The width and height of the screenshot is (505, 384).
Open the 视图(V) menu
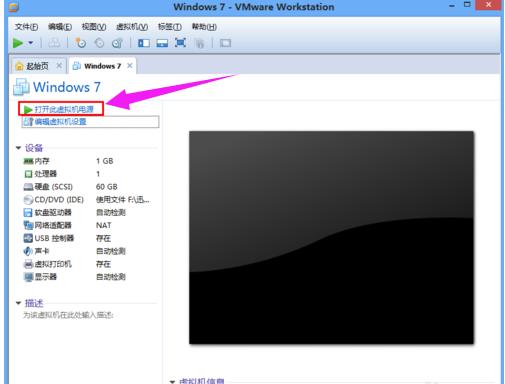(x=94, y=27)
